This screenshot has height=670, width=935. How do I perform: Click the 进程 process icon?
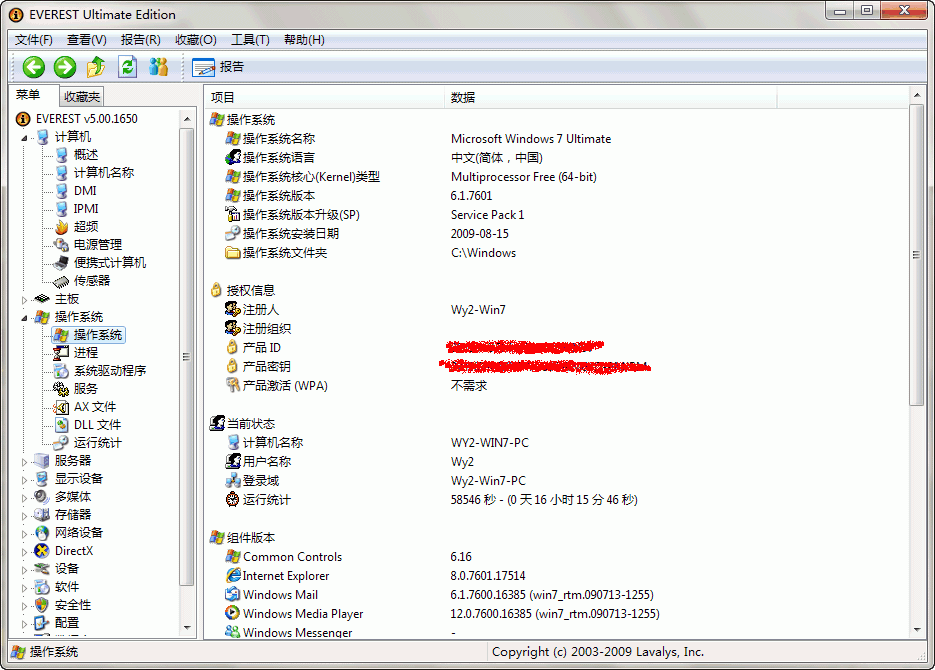(x=61, y=353)
